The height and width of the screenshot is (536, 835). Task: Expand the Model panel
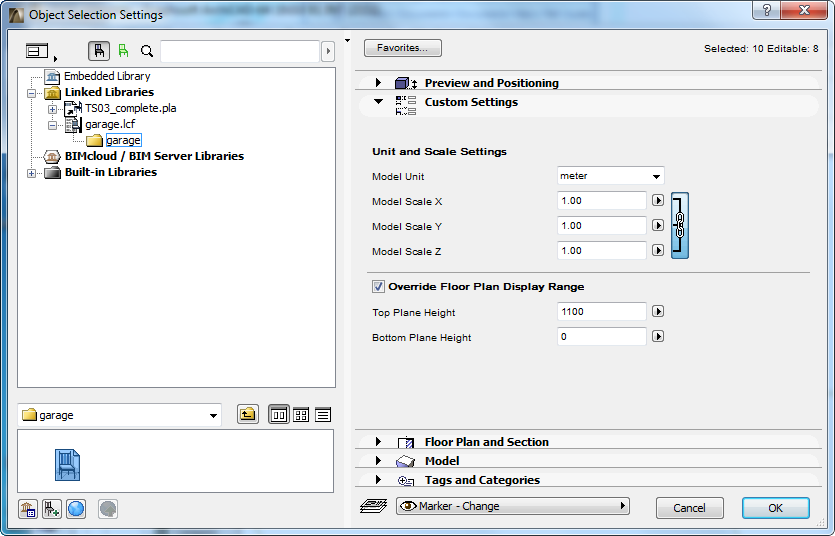378,461
